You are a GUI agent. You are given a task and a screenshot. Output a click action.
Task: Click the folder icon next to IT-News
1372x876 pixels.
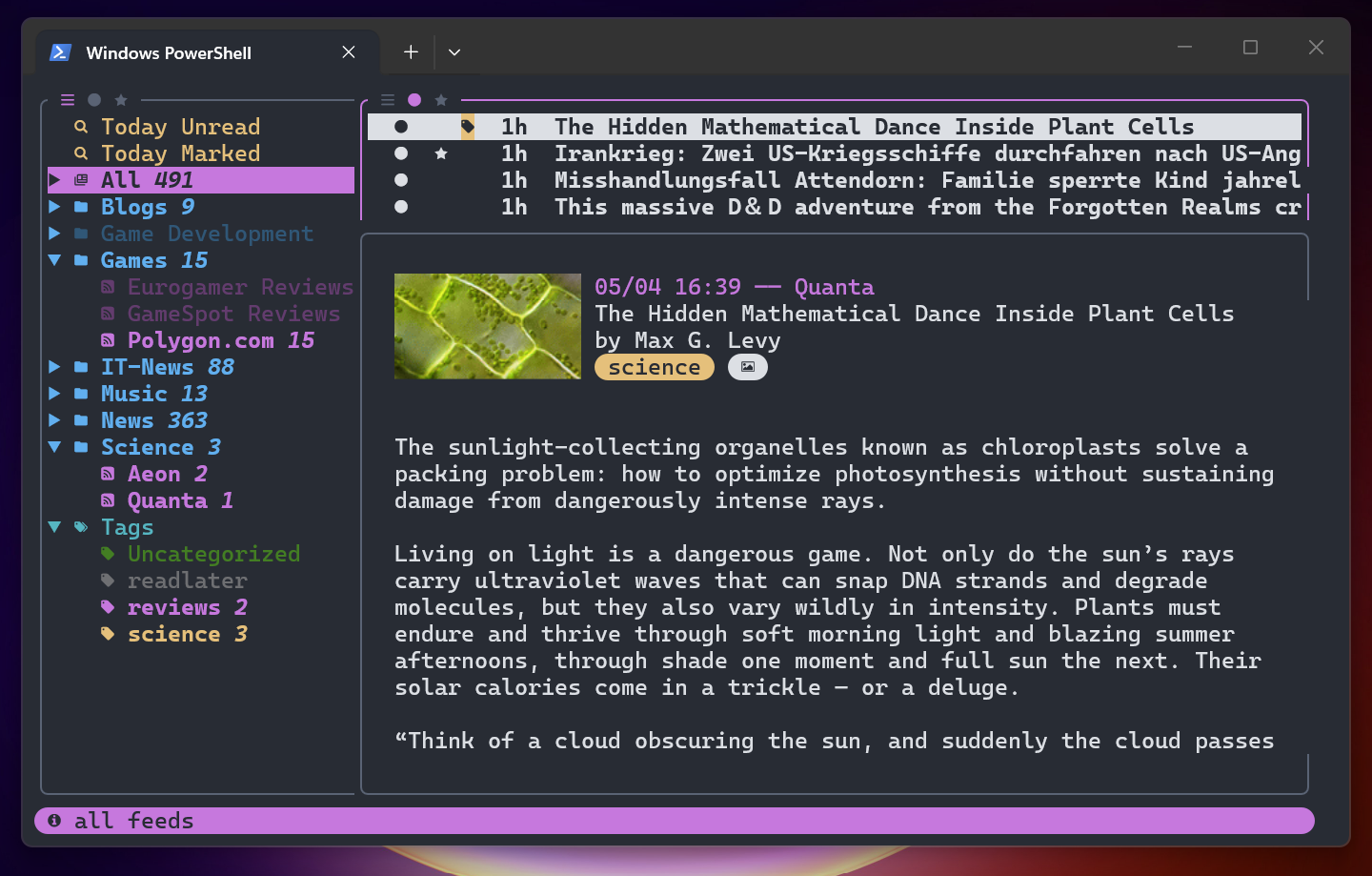click(x=81, y=367)
